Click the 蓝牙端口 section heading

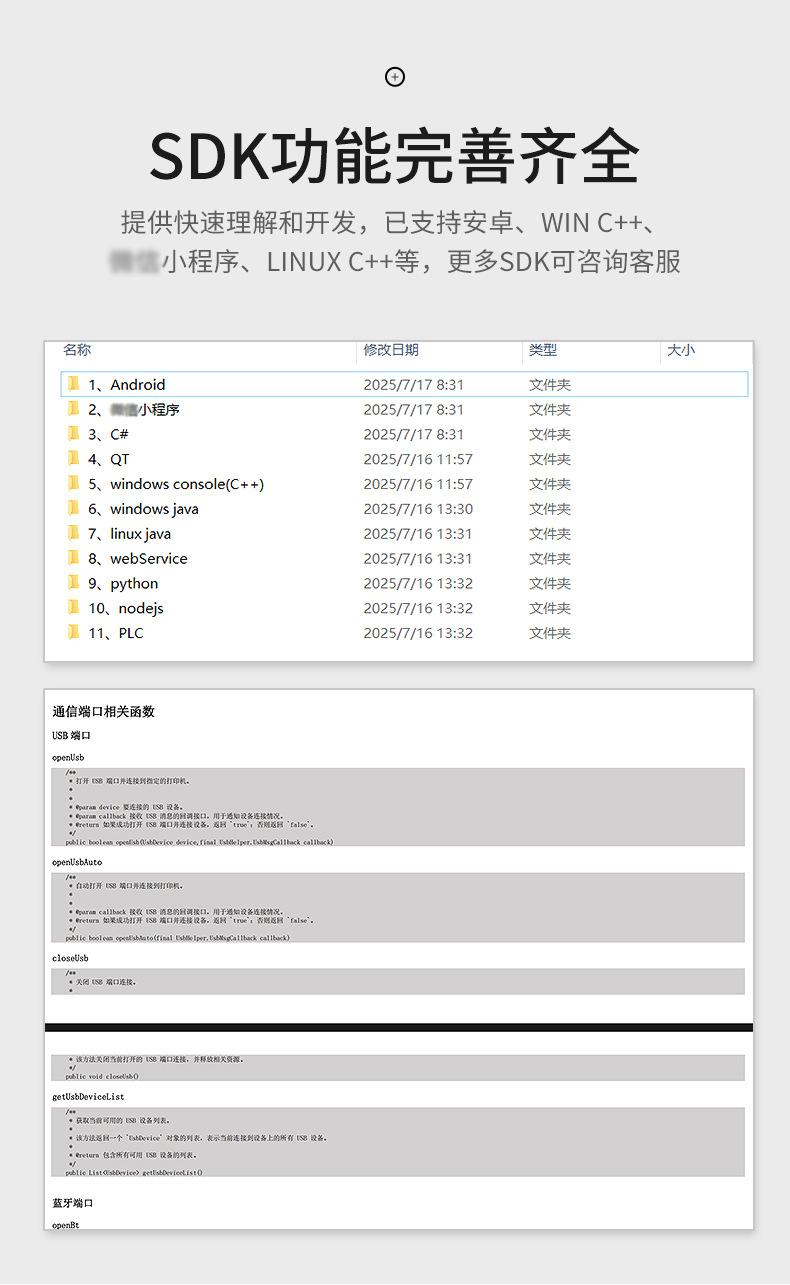(72, 1203)
